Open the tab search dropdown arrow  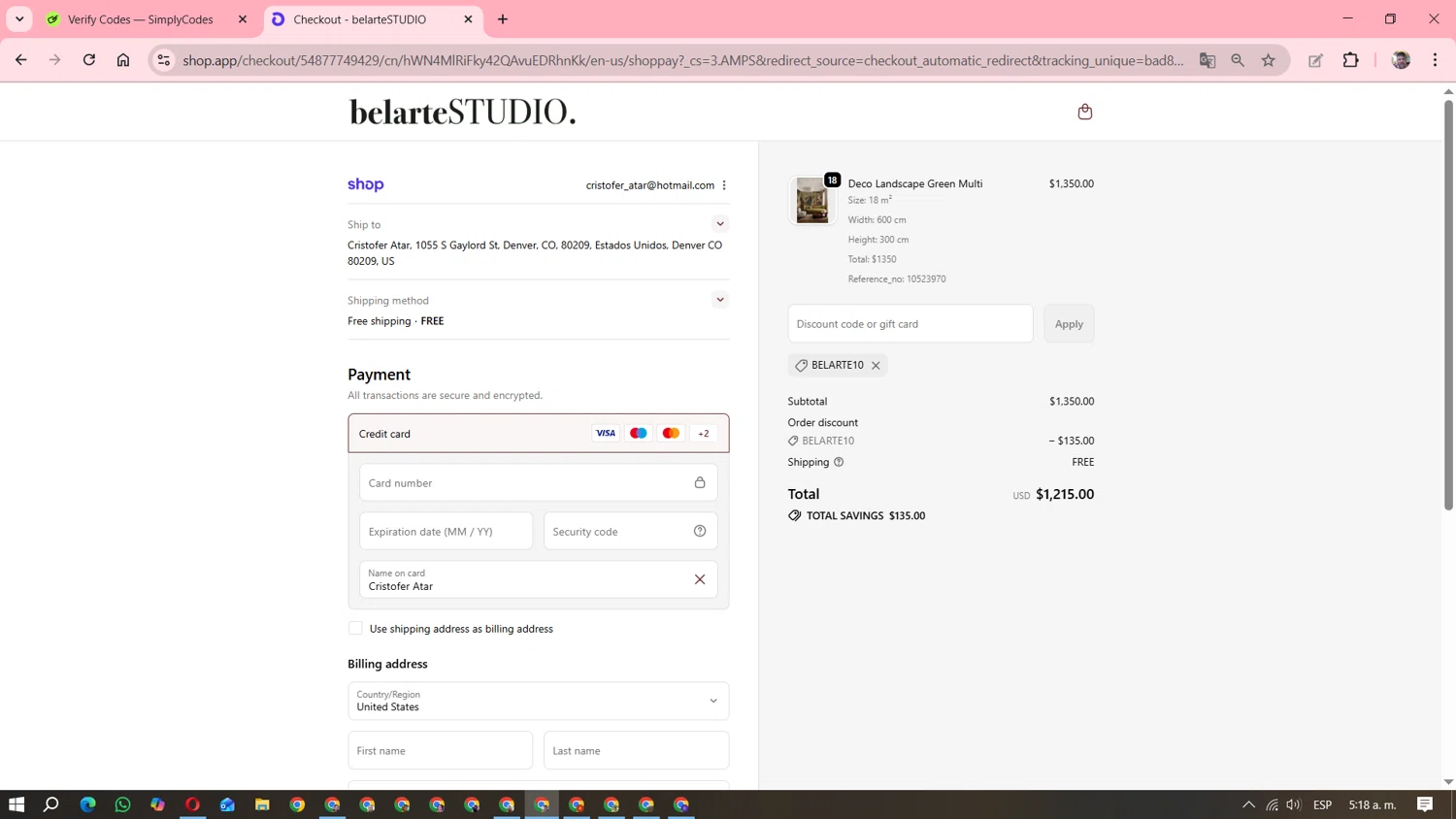pyautogui.click(x=19, y=19)
